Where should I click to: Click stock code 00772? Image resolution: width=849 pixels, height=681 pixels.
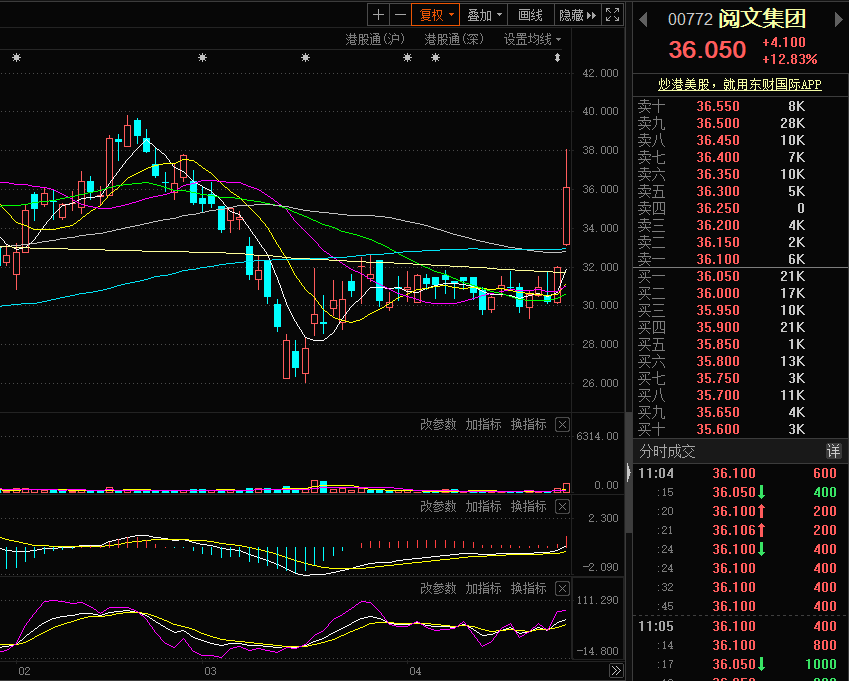click(690, 20)
